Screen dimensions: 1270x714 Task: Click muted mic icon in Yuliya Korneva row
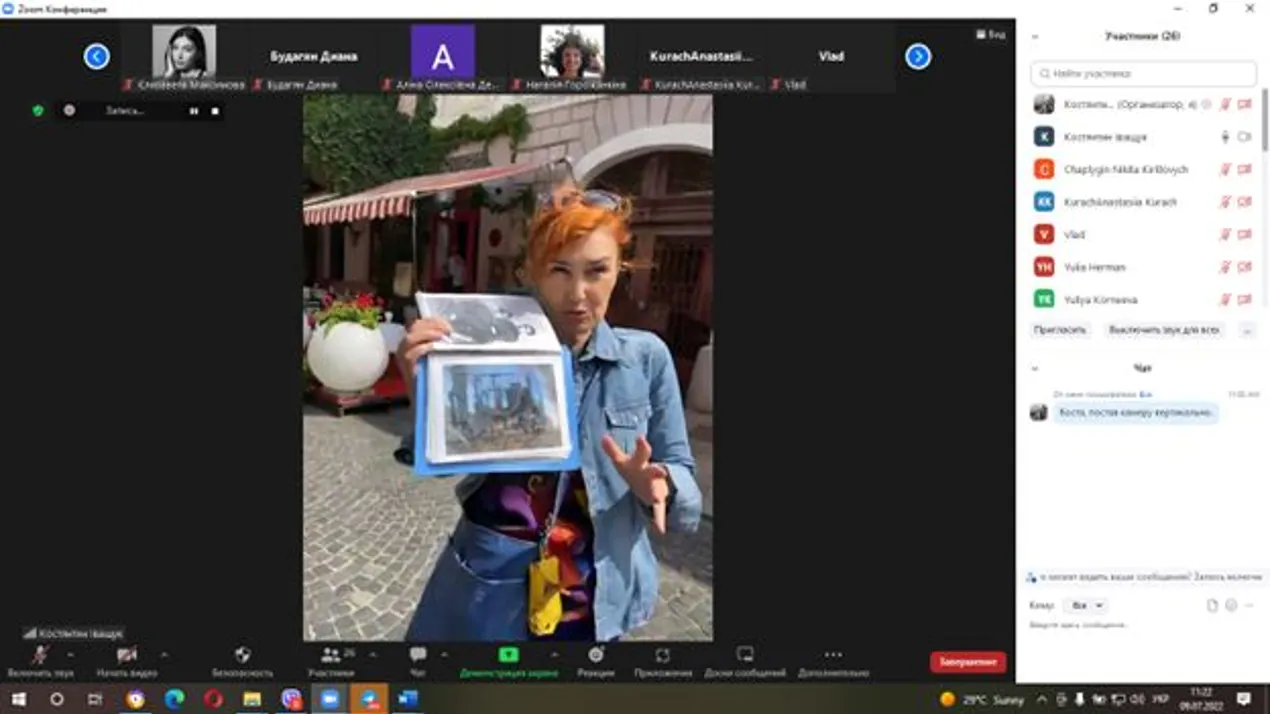(x=1225, y=299)
